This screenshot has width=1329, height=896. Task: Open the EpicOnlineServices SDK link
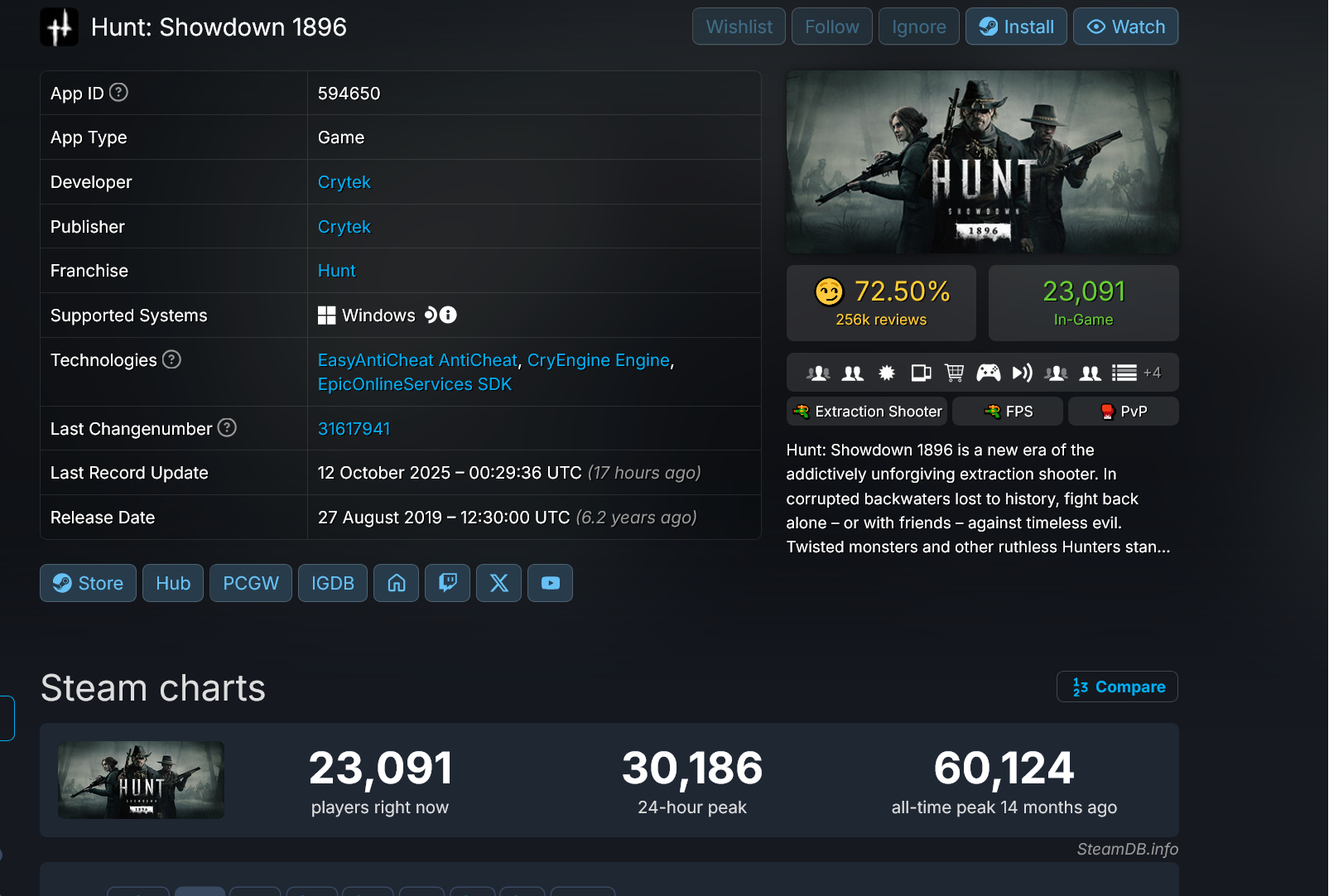415,384
